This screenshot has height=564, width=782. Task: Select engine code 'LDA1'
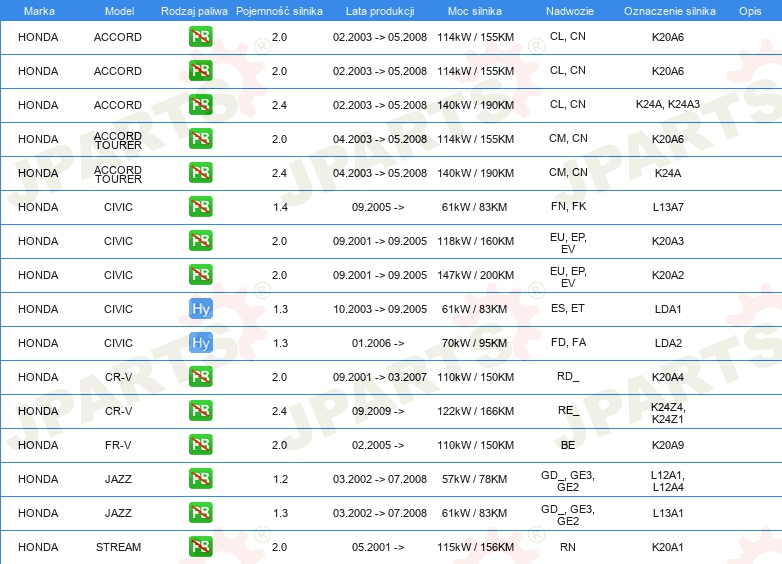point(668,309)
